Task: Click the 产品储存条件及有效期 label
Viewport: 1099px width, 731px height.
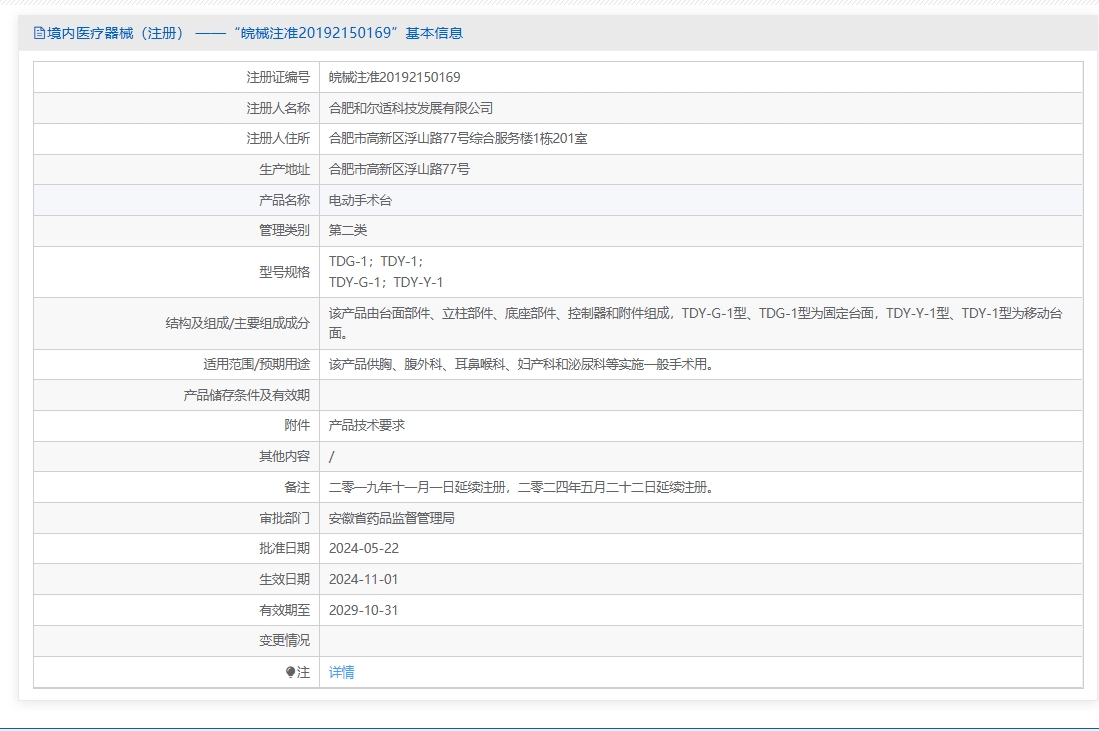Action: (x=246, y=395)
